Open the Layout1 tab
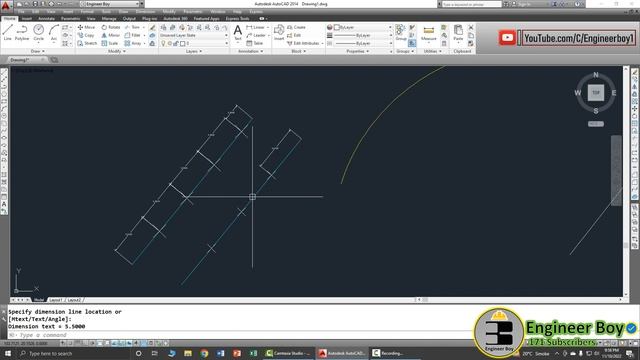Image resolution: width=640 pixels, height=360 pixels. (56, 300)
